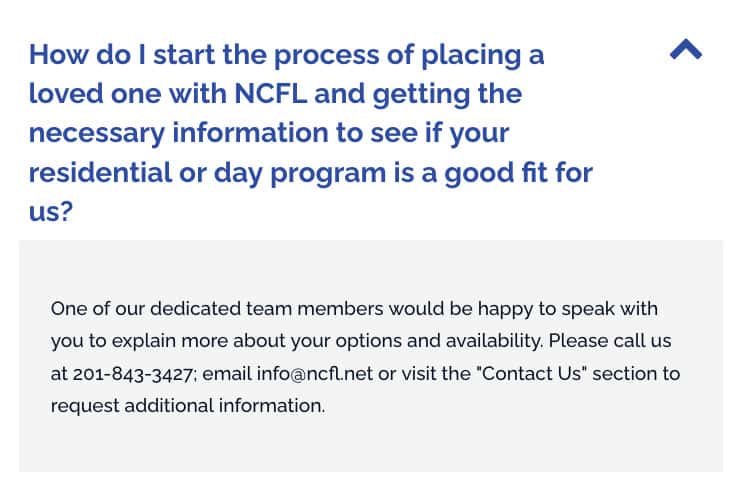Click the answer's first line "One of our dedicated"

pos(145,309)
